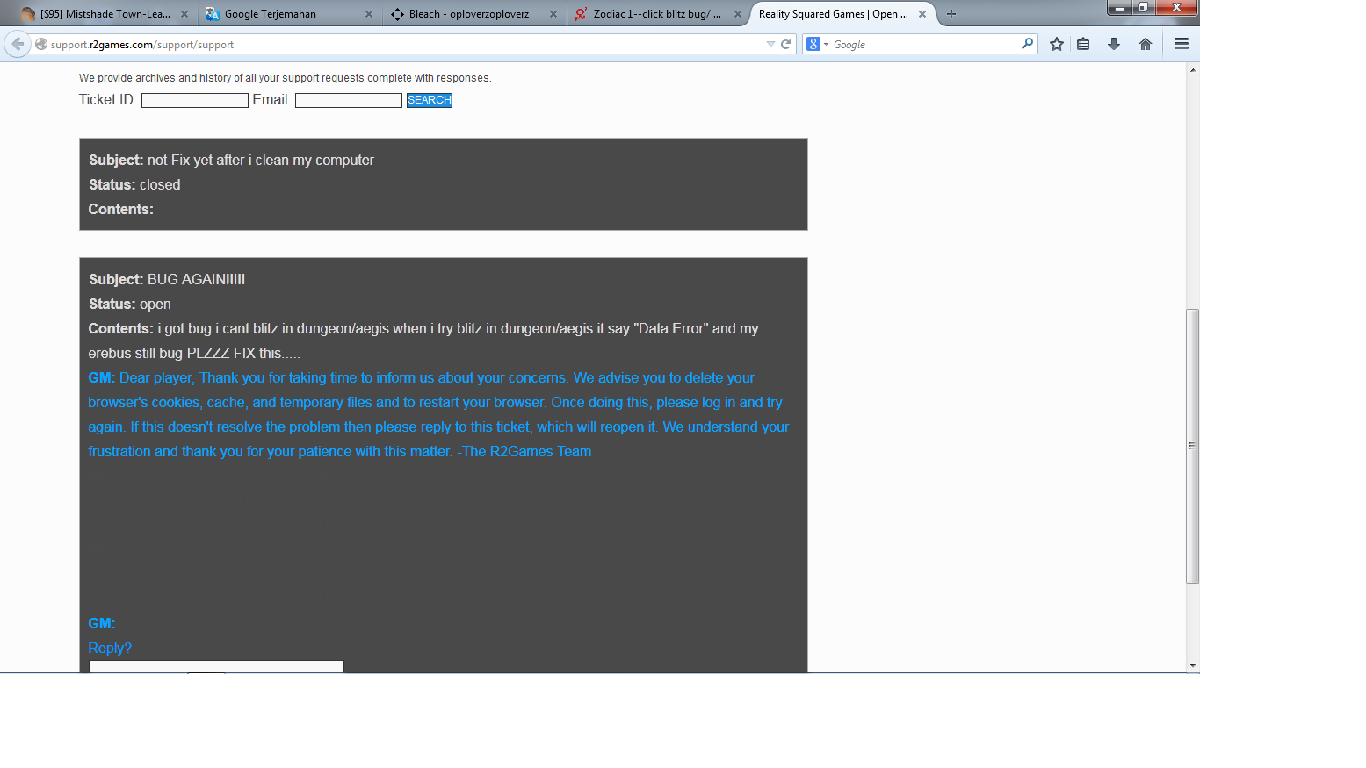Click the vertical page scrollbar thumb
The height and width of the screenshot is (768, 1366).
(1192, 446)
